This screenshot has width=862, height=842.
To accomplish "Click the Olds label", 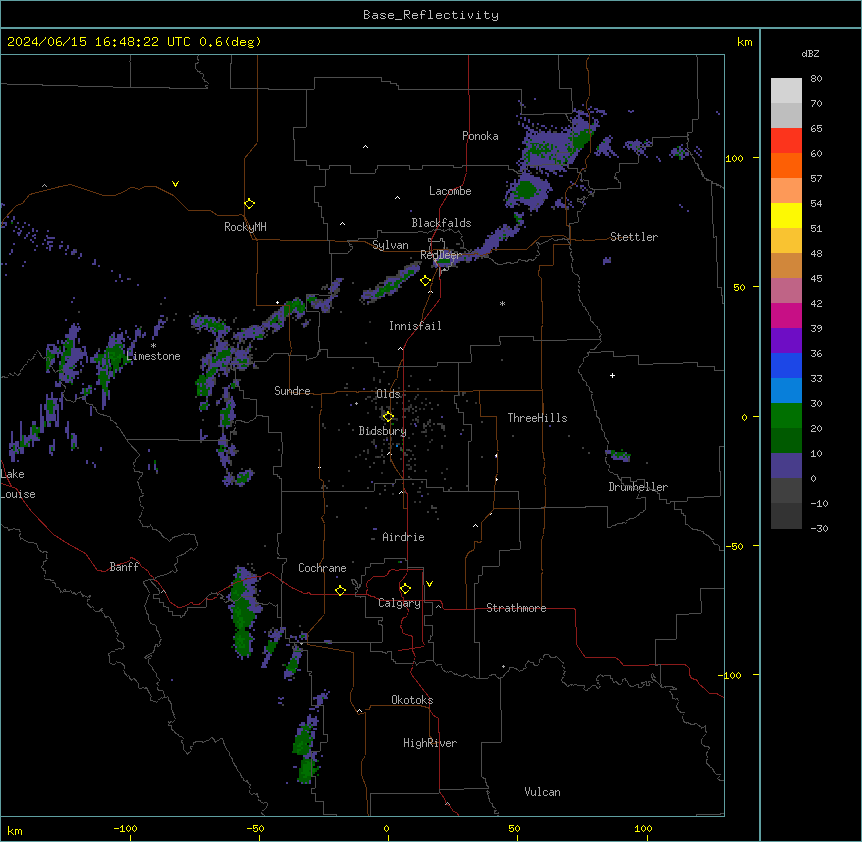I will (x=388, y=394).
